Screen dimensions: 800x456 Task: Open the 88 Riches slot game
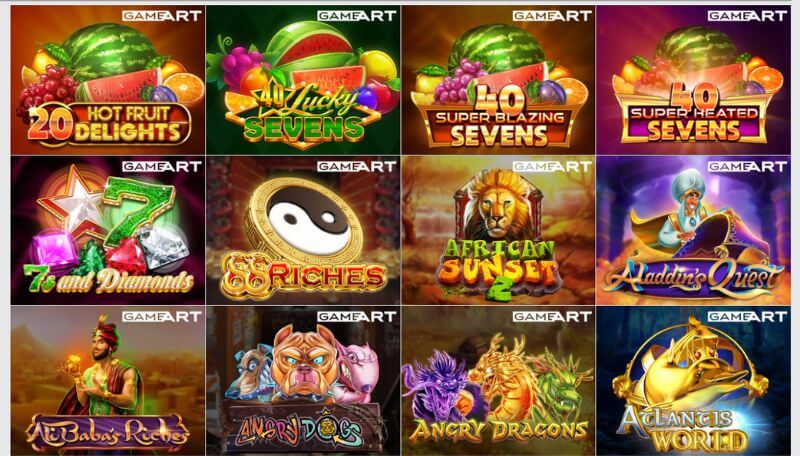click(x=303, y=230)
